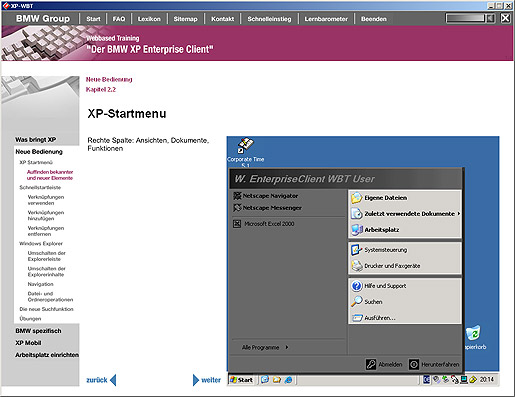Open the Lexikon menu item
The image size is (515, 397).
[149, 19]
